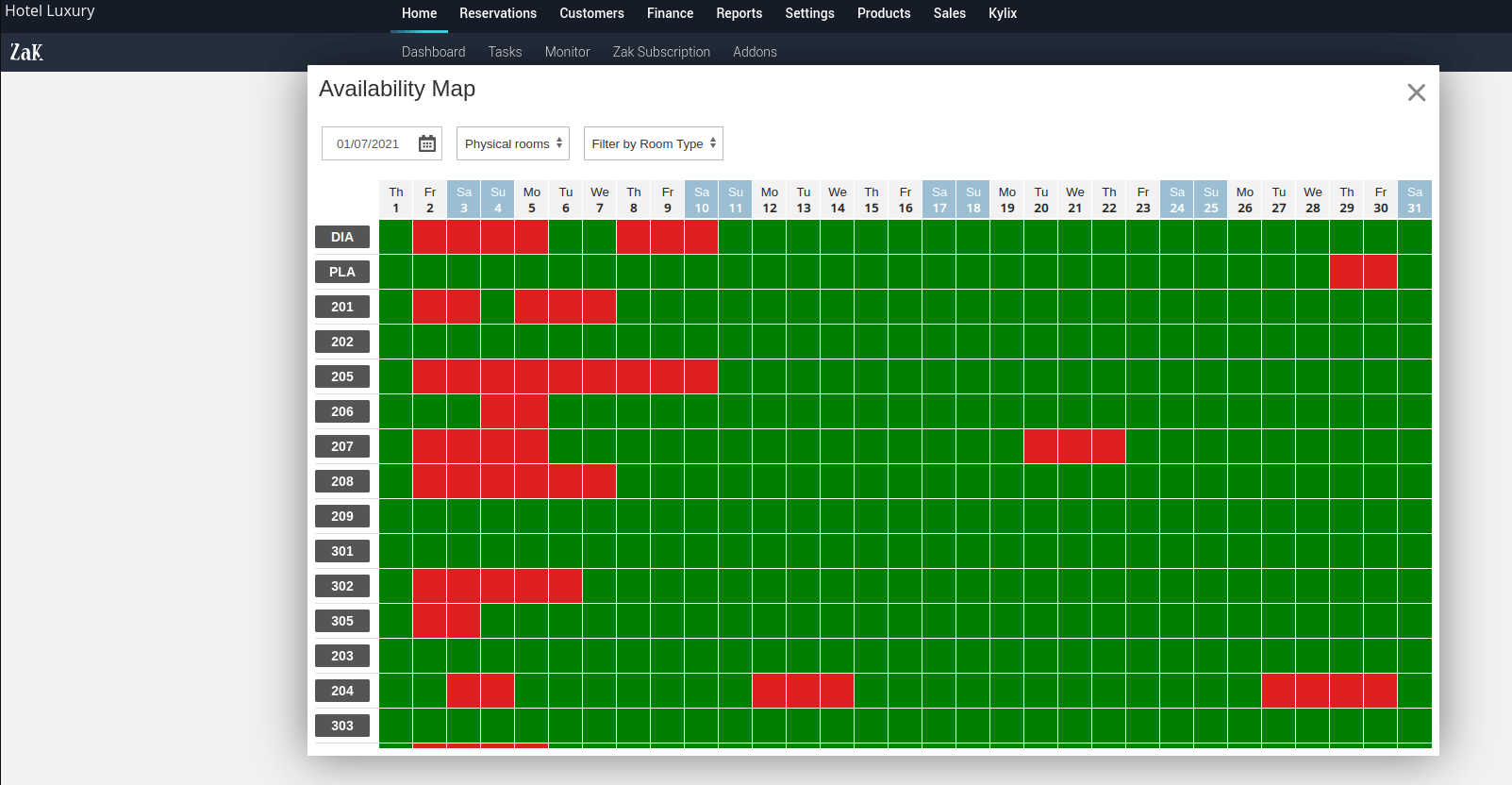Screen dimensions: 1512x785
Task: Go to the Tasks tab
Action: 505,52
